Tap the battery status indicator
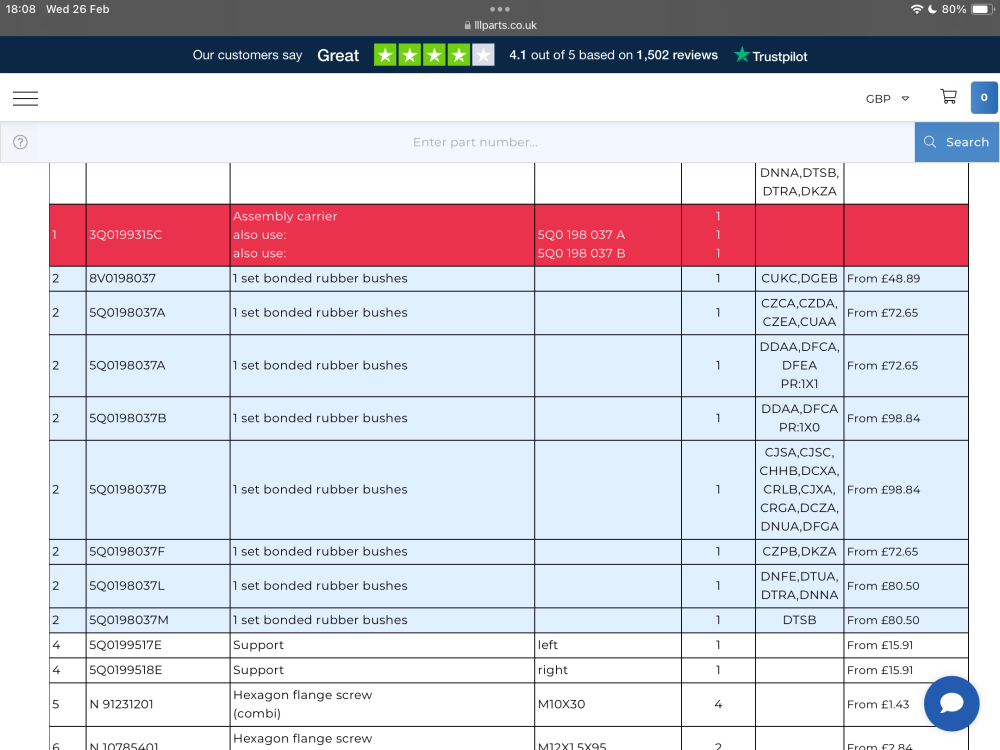The height and width of the screenshot is (750, 1000). pyautogui.click(x=982, y=9)
